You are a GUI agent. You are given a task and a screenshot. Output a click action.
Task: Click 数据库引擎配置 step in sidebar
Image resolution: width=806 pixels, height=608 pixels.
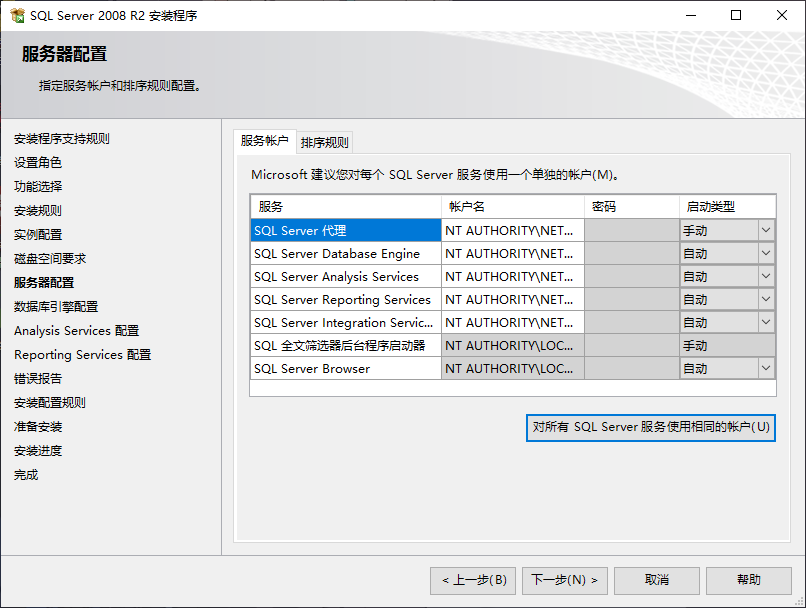click(56, 307)
